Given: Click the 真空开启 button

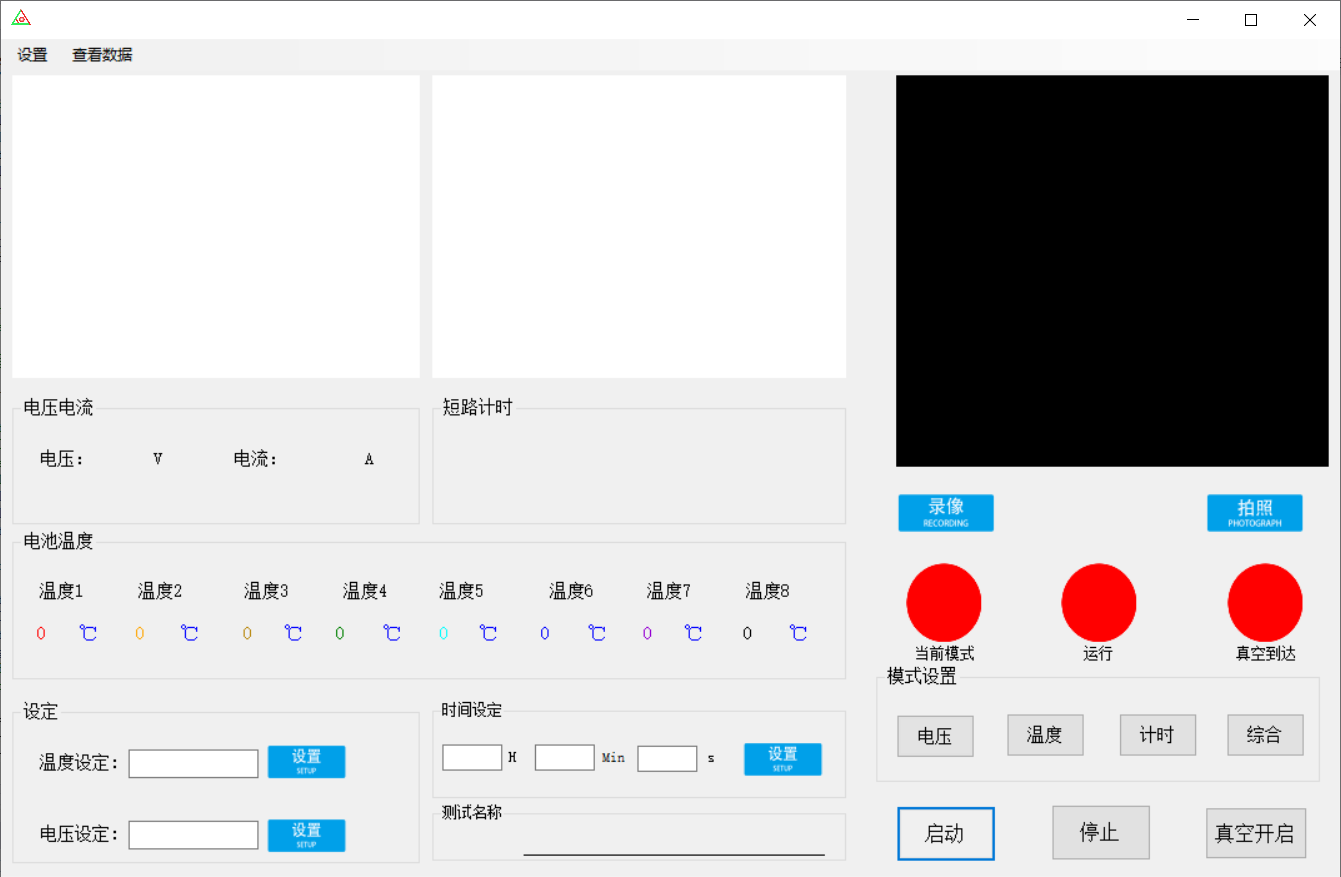Looking at the screenshot, I should (1255, 833).
